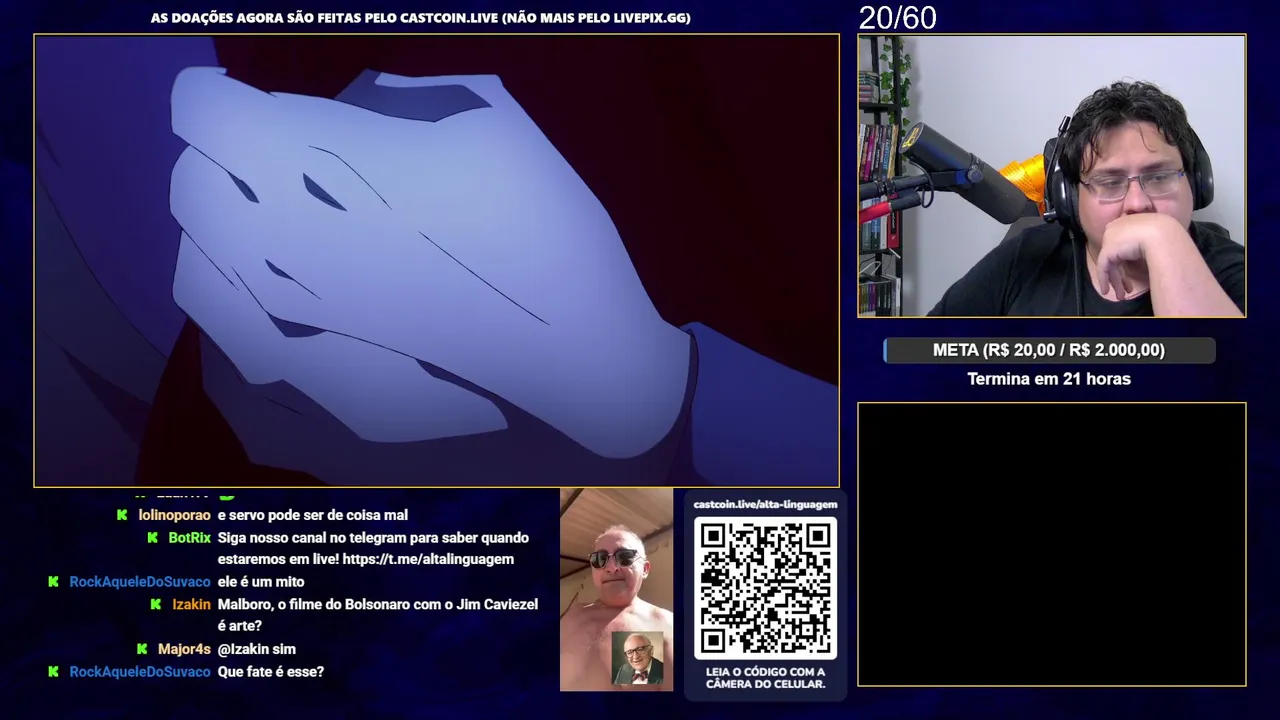Click Kick badge beside lolinoporao
The image size is (1280, 720).
[122, 515]
